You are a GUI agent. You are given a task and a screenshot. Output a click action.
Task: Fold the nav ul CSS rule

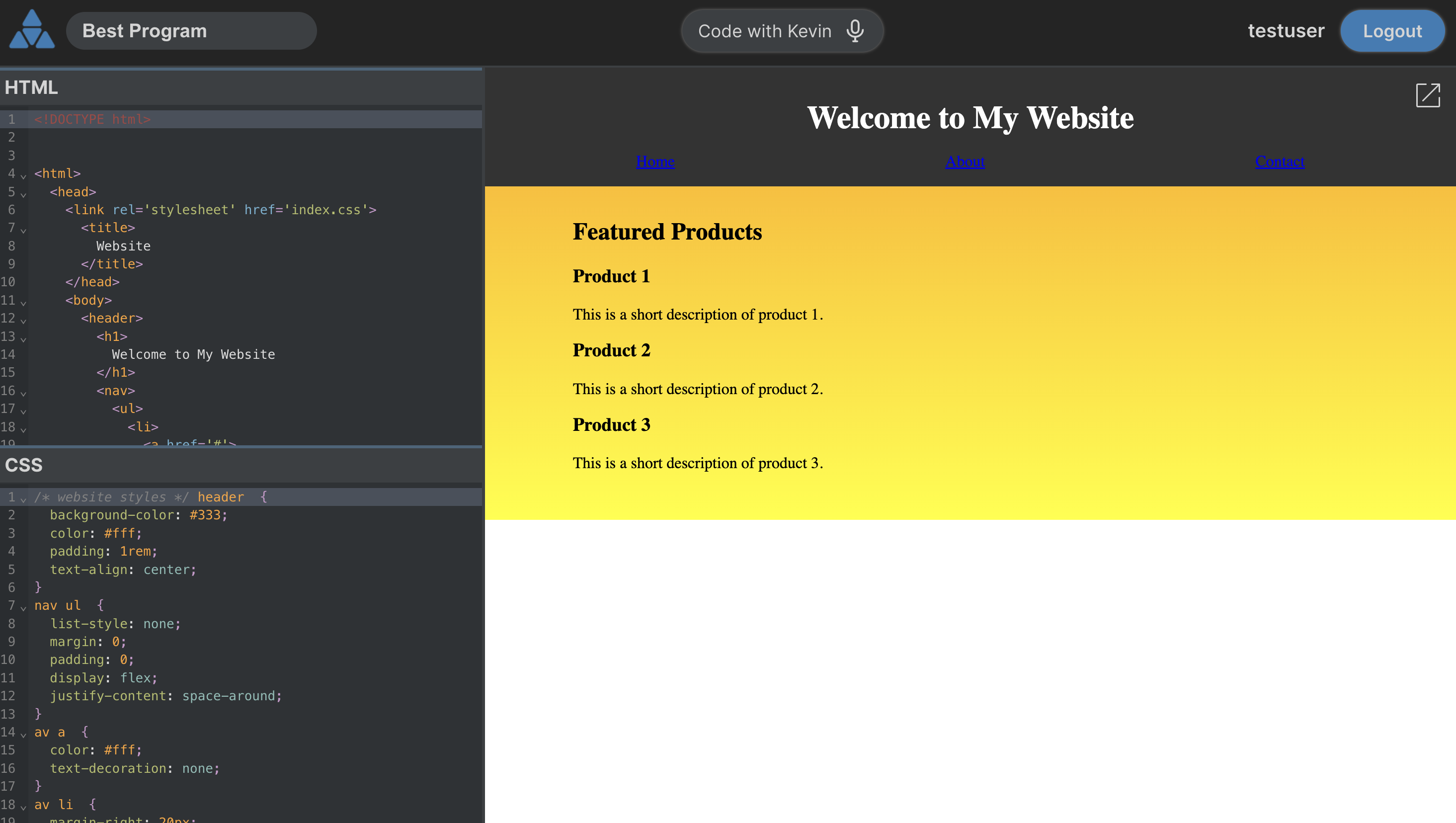[x=23, y=608]
